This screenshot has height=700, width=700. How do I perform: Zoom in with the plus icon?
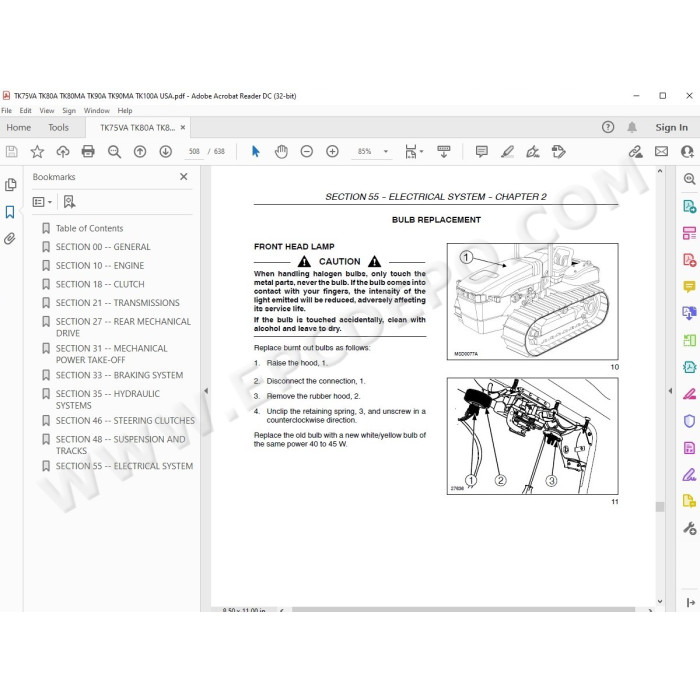tap(332, 152)
